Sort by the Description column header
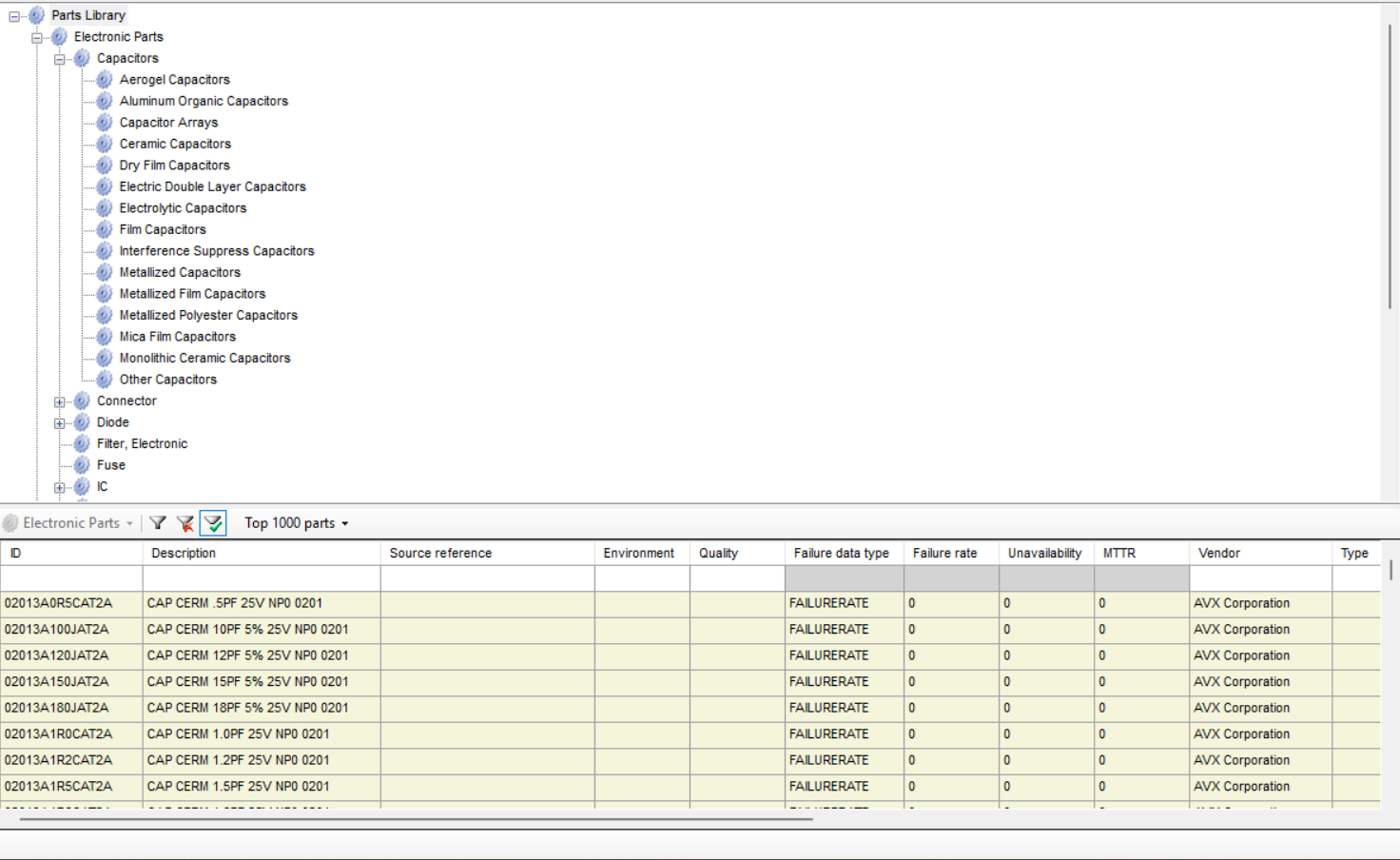 262,553
